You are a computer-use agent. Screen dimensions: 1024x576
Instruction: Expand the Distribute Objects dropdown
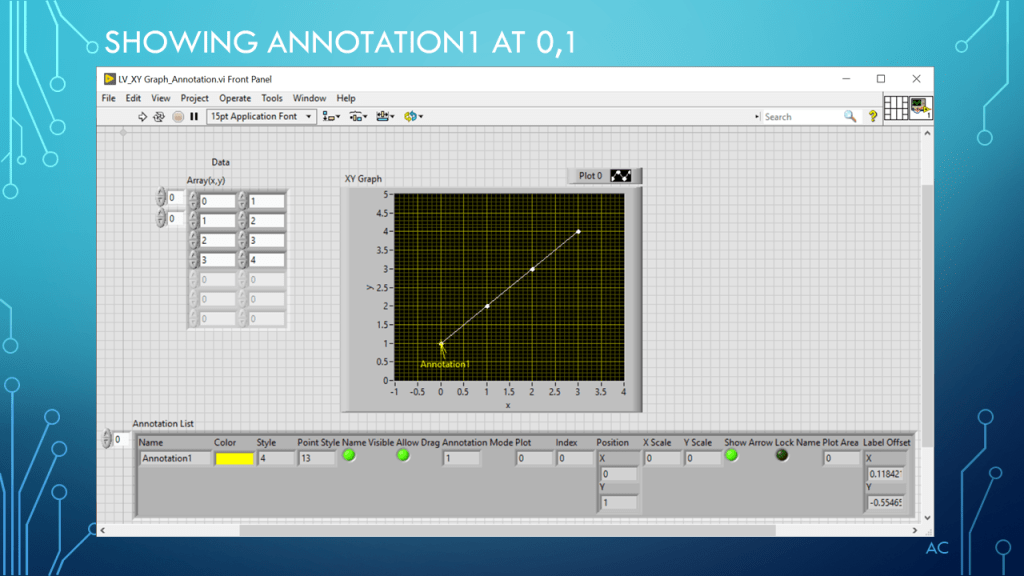(x=358, y=117)
